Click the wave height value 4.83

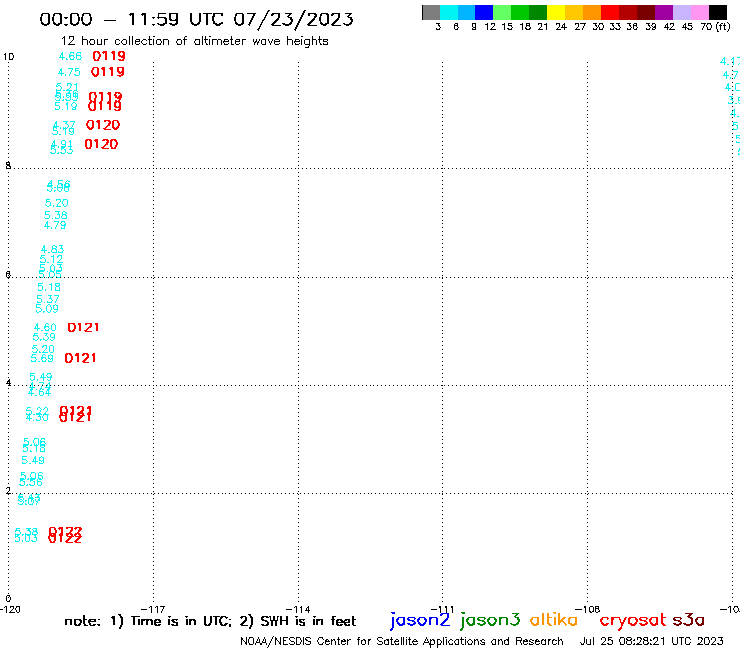[x=52, y=249]
